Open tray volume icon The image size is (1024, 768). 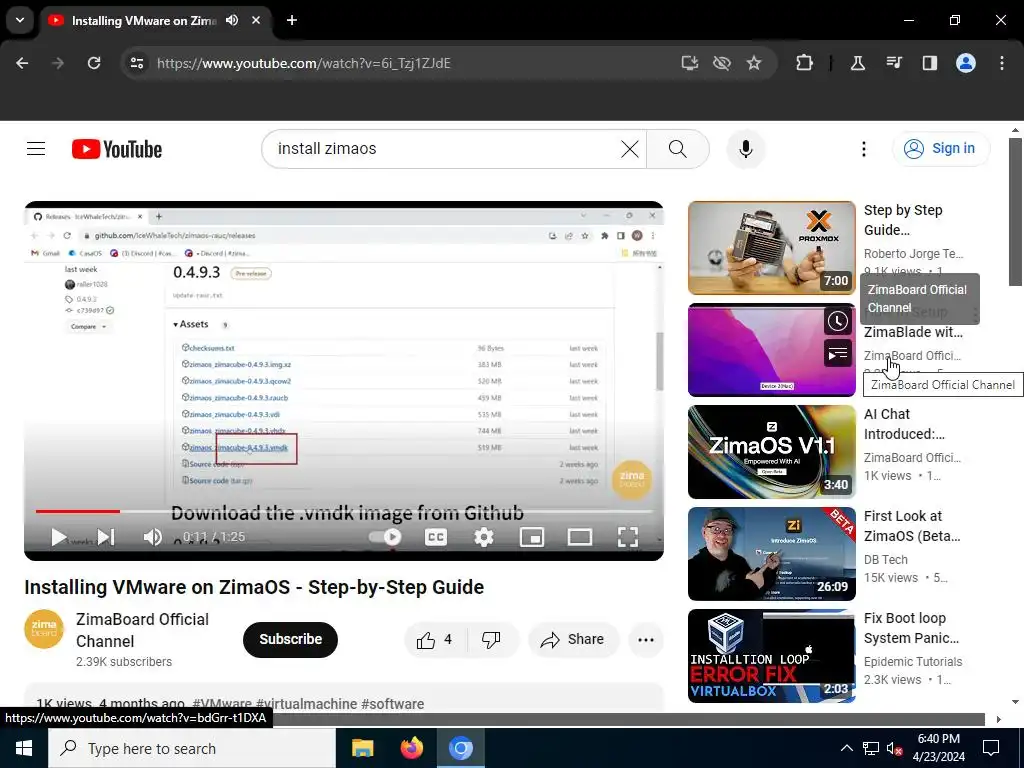[x=894, y=748]
